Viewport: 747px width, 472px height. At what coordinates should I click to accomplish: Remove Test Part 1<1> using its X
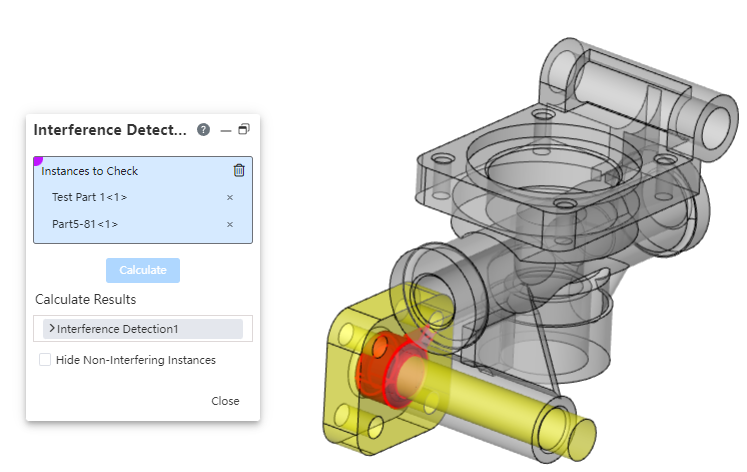(x=229, y=197)
